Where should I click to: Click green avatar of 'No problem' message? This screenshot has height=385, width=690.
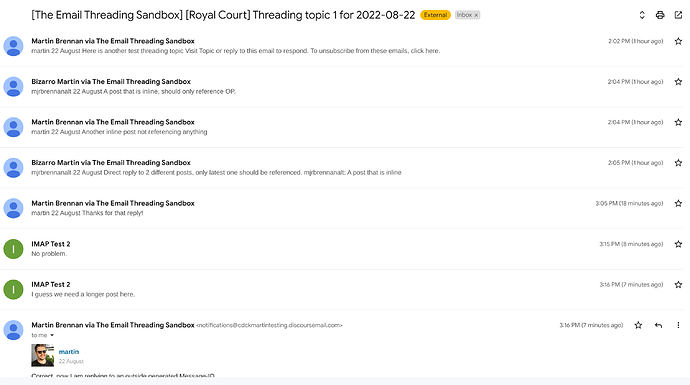click(13, 249)
